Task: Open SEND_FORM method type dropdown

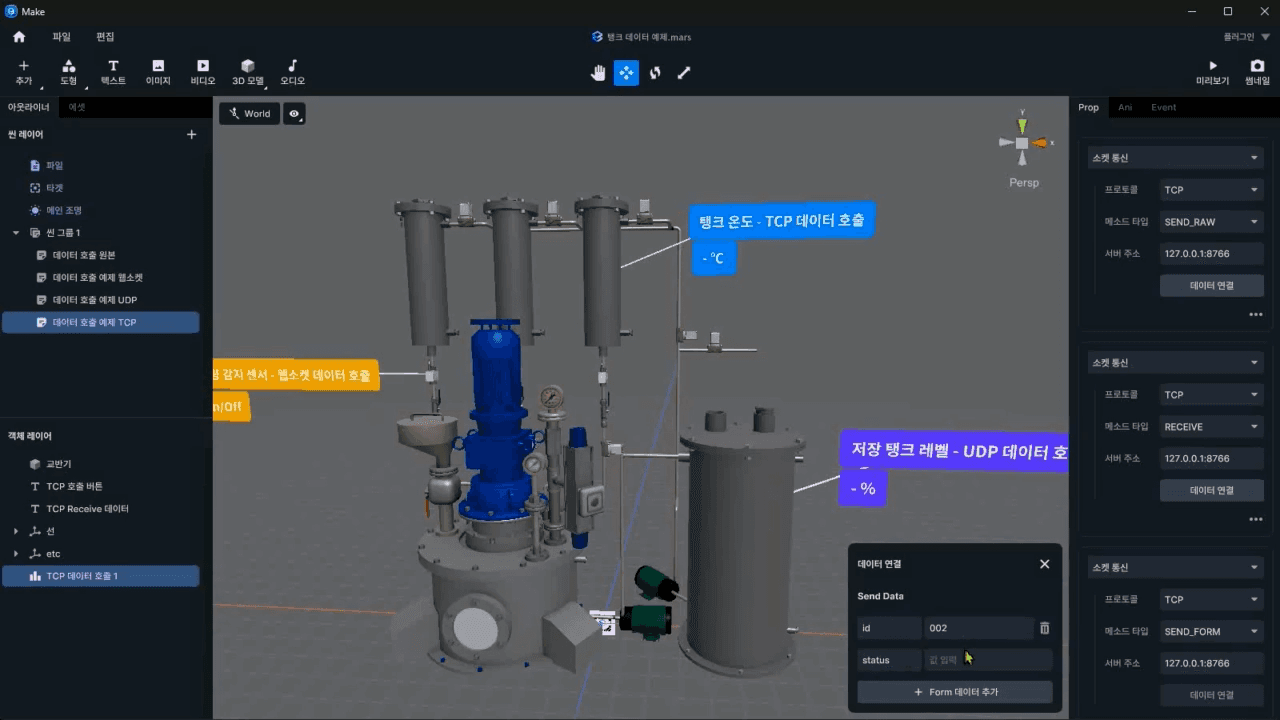Action: click(x=1212, y=631)
